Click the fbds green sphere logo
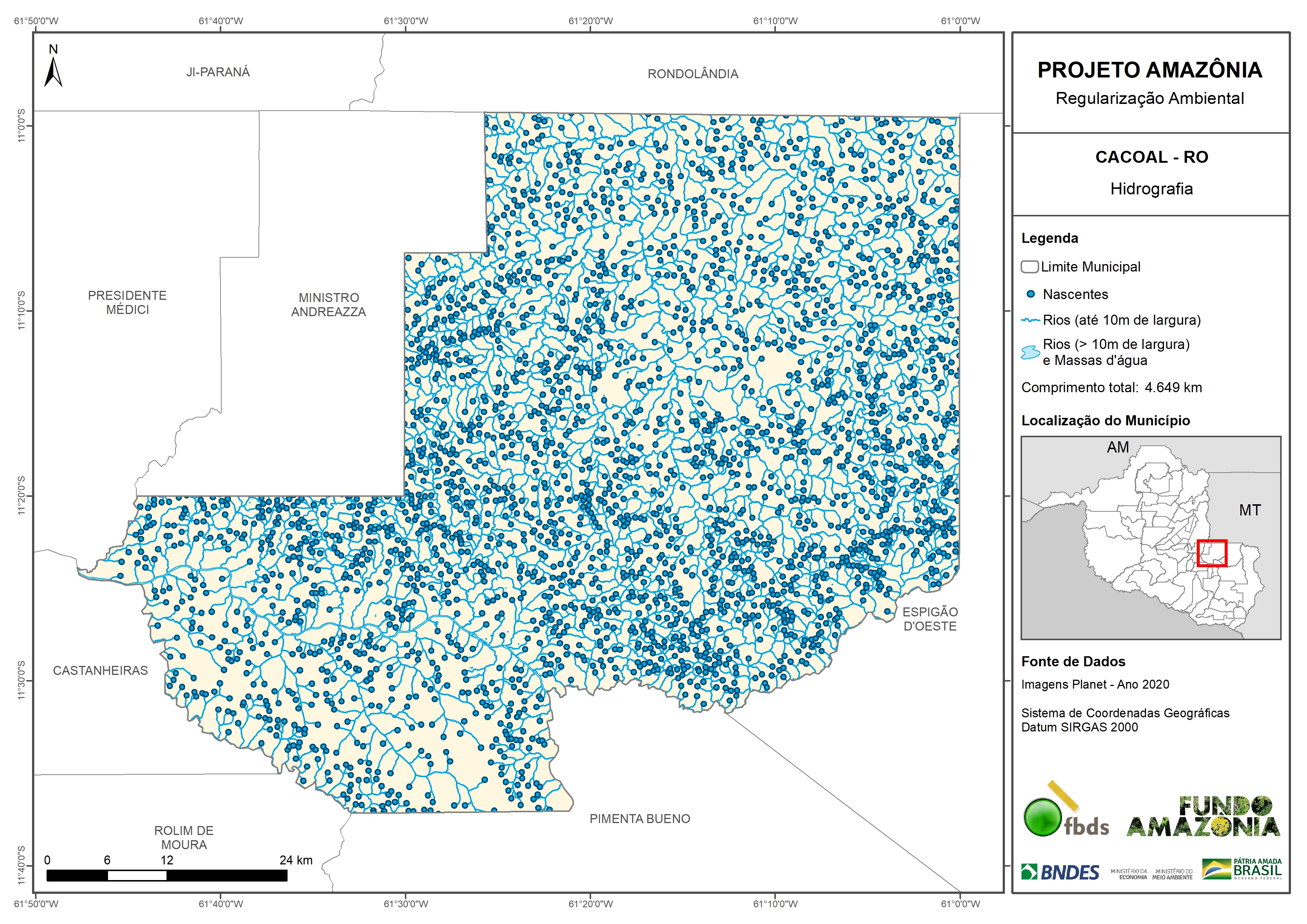Viewport: 1307px width, 924px height. 1042,817
